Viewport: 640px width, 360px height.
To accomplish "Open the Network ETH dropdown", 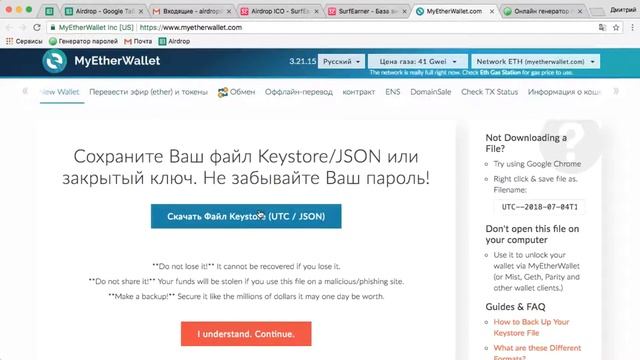I will click(x=536, y=62).
